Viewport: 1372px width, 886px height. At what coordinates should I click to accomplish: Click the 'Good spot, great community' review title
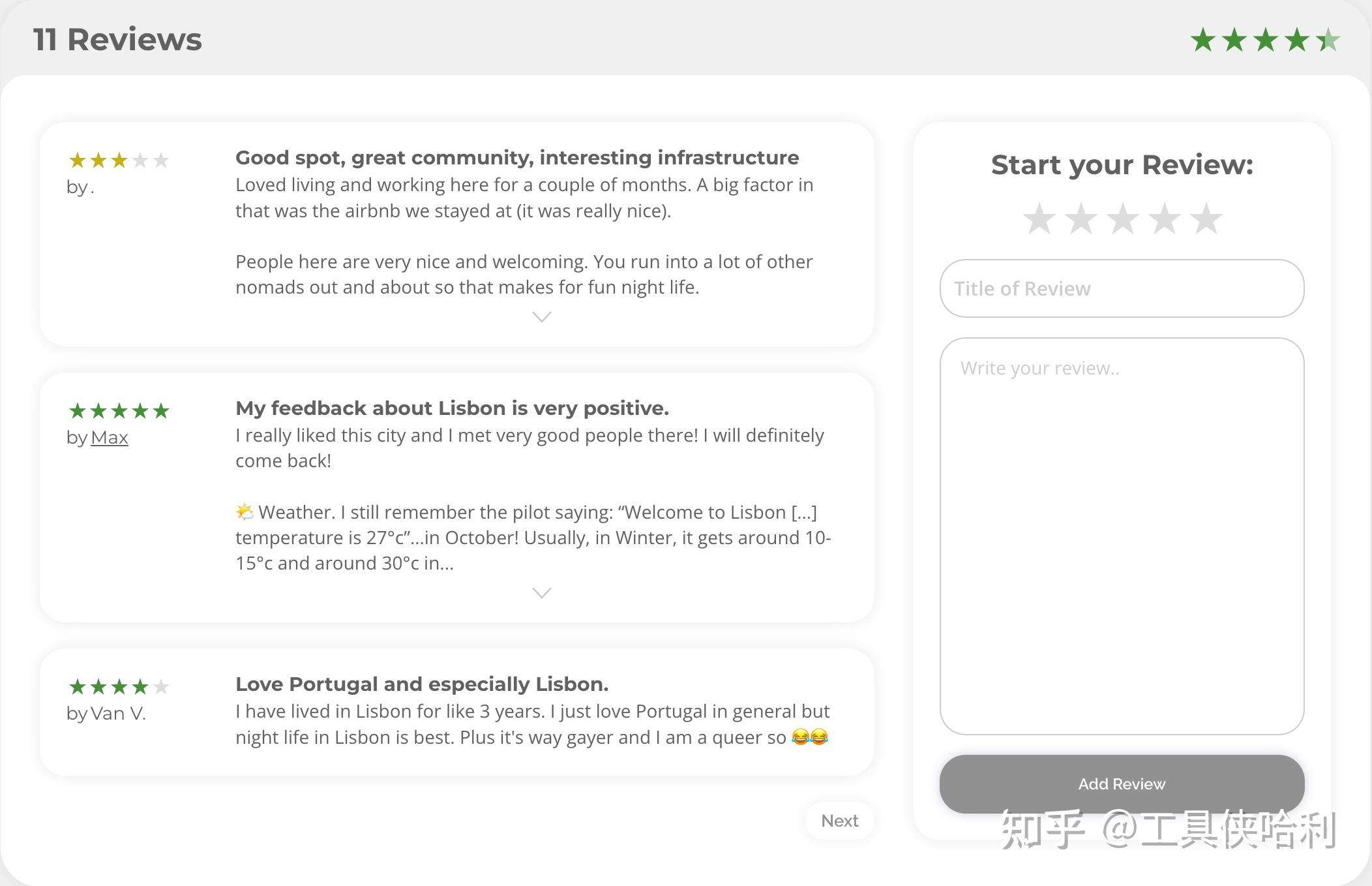[x=517, y=158]
